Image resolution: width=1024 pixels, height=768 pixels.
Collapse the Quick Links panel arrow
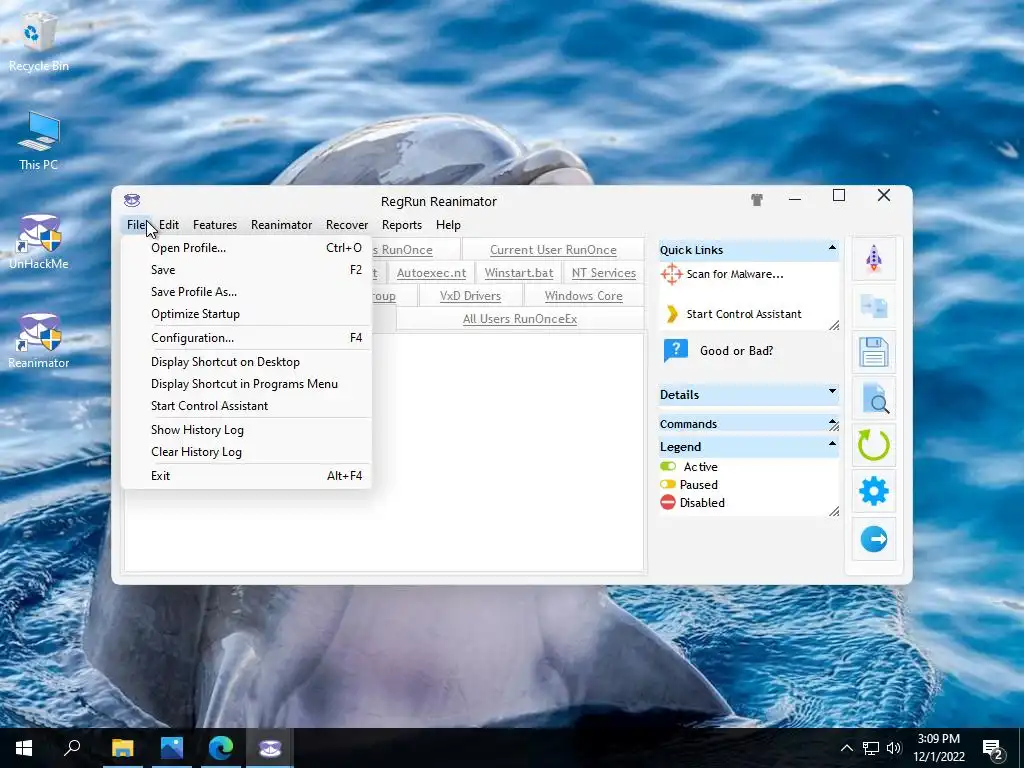point(832,248)
